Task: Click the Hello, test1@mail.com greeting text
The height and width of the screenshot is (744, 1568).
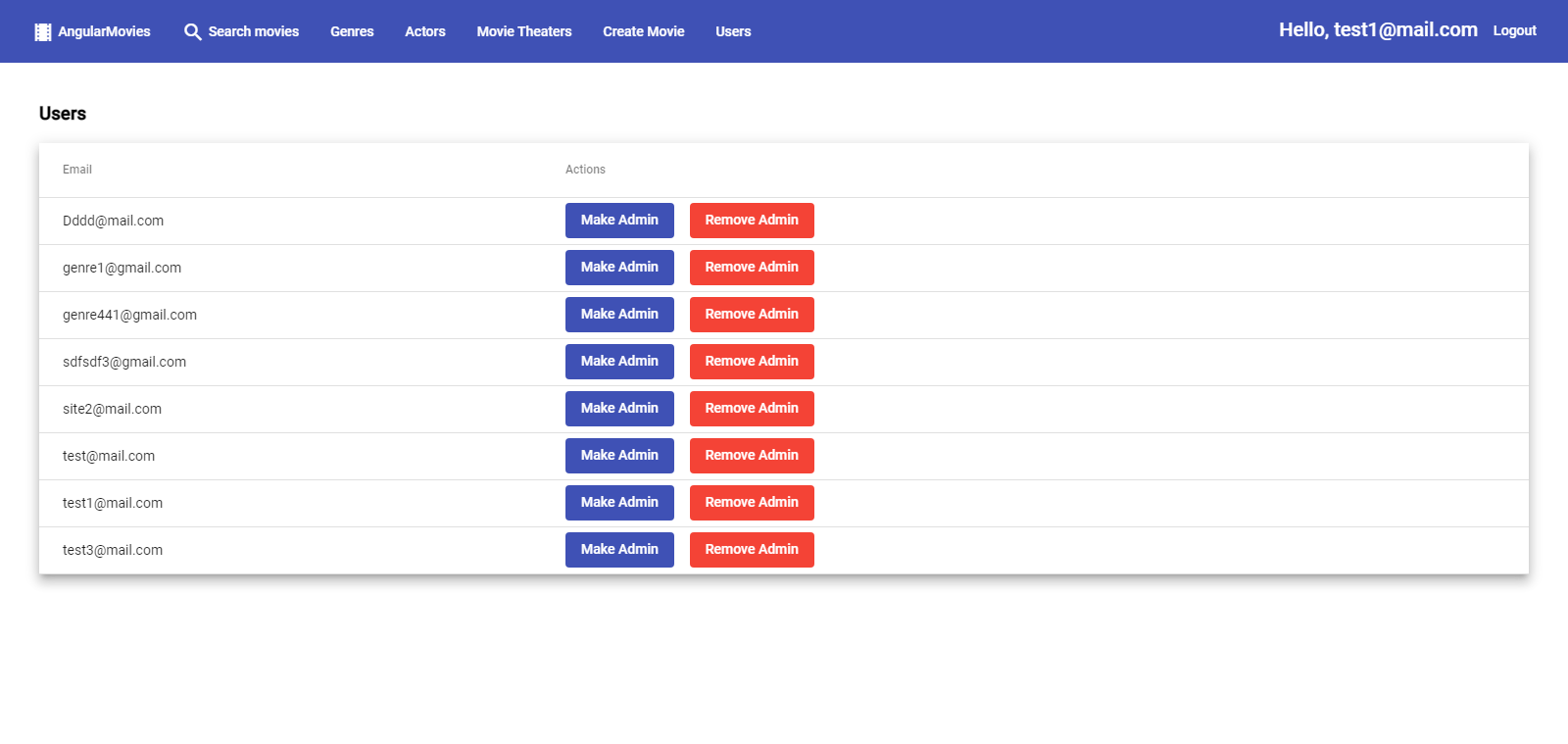Action: click(x=1378, y=30)
